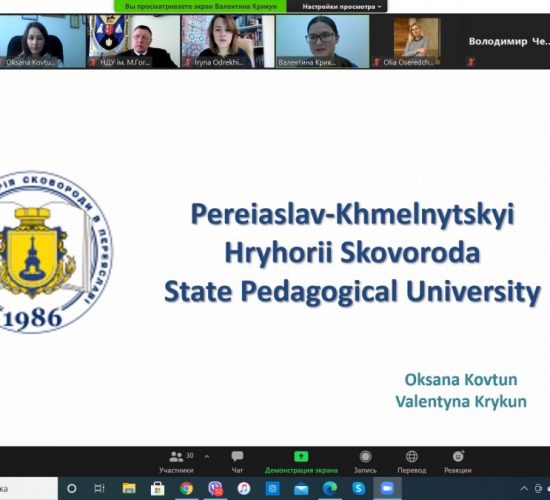Click the State Pedagogical University title line
550x500 pixels.
(352, 292)
